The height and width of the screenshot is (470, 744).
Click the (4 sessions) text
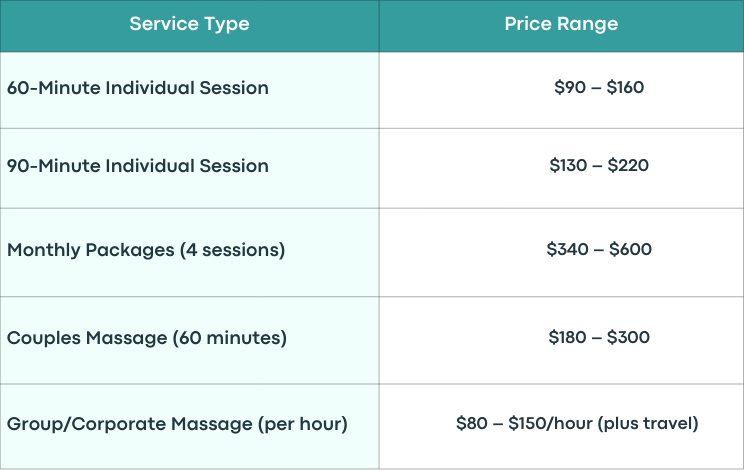point(232,250)
